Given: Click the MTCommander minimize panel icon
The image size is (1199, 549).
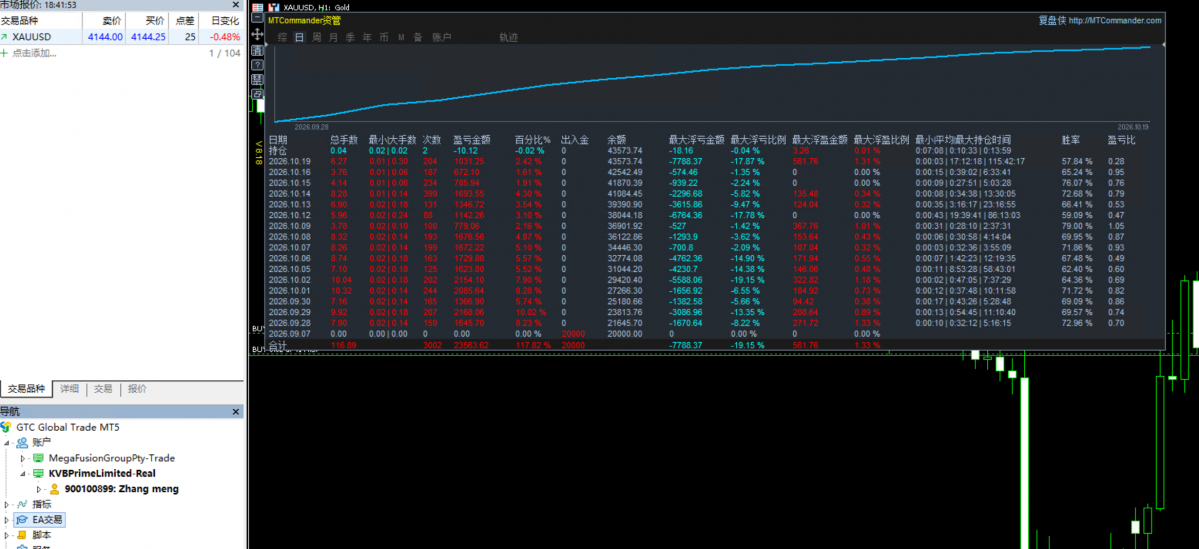Looking at the screenshot, I should [258, 18].
